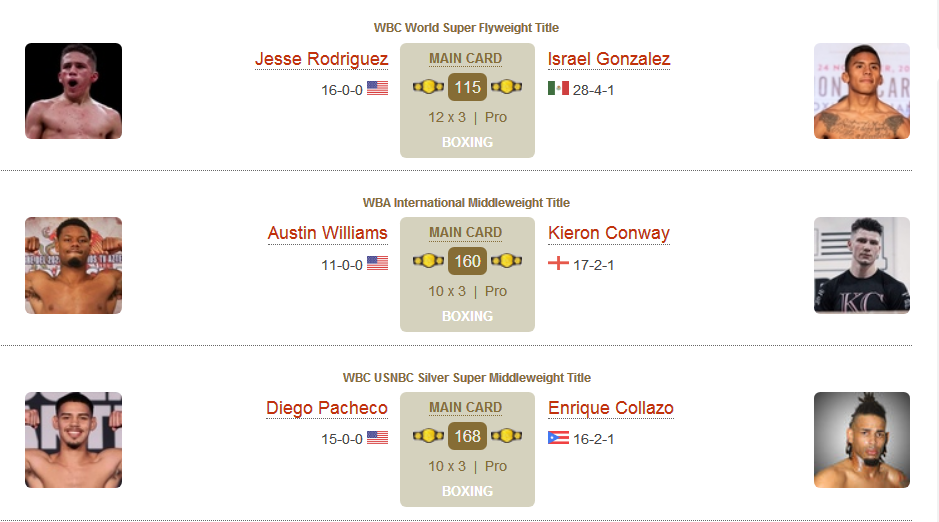The height and width of the screenshot is (522, 939).
Task: Open Austin Williams' fighter profile link
Action: (x=328, y=233)
